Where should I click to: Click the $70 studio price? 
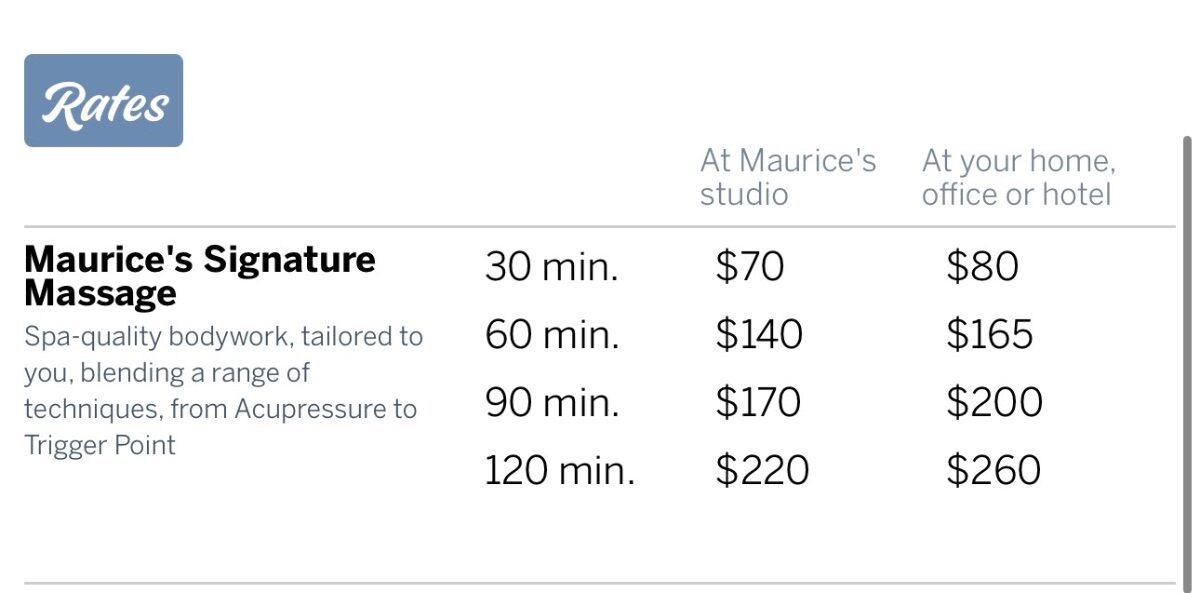click(750, 267)
